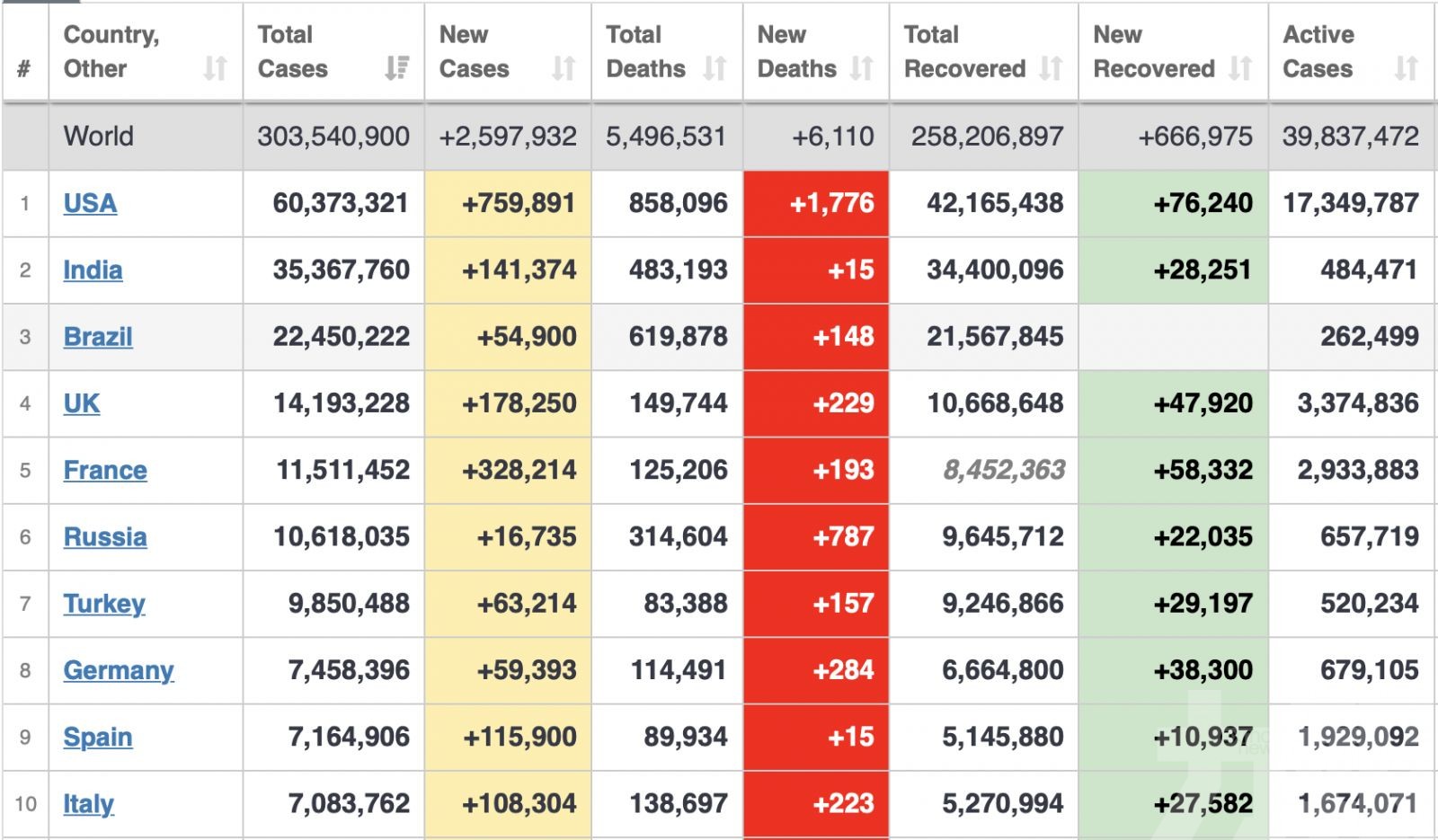Select France italic recovered 8,452,363
Viewport: 1438px width, 840px height.
pos(1004,470)
